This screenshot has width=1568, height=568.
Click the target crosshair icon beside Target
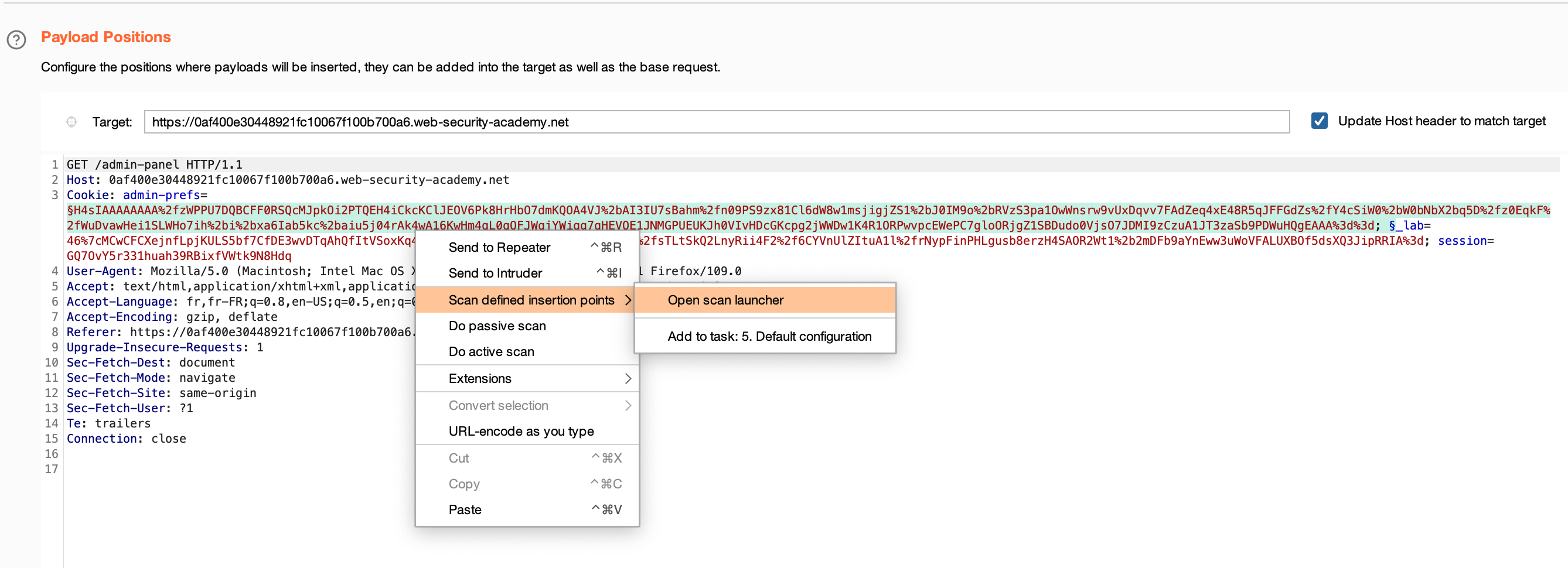[x=71, y=122]
